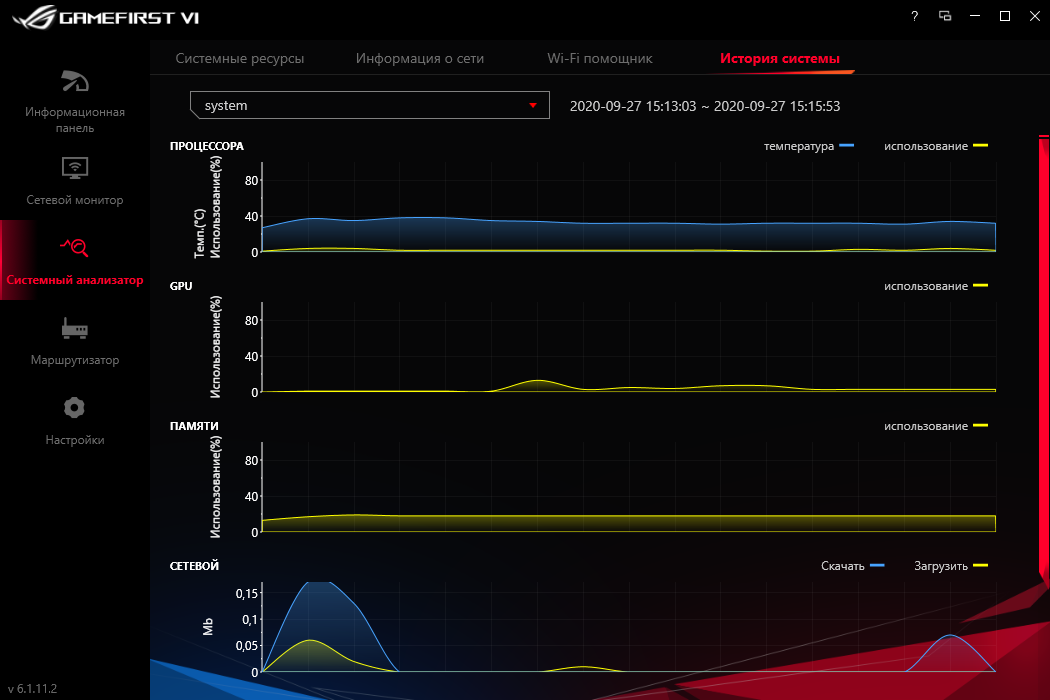
Task: Select the История системы tab
Action: [x=779, y=58]
